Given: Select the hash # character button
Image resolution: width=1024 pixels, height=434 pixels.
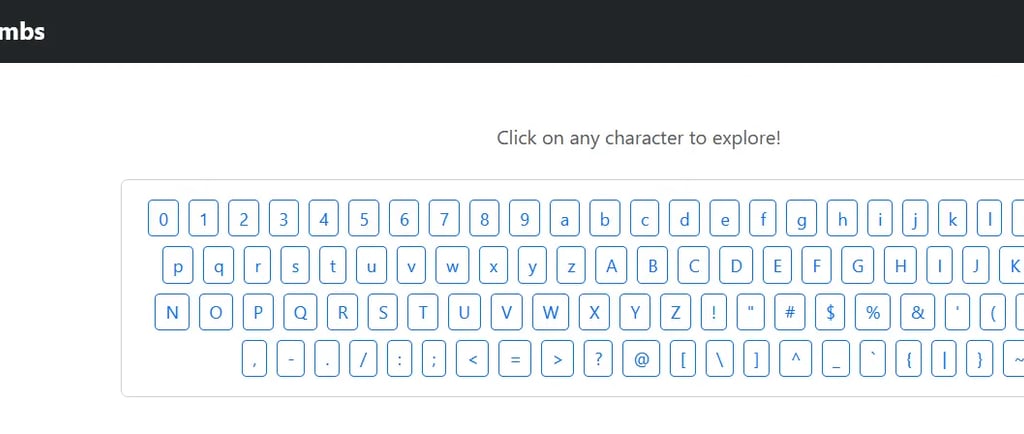Looking at the screenshot, I should point(790,312).
